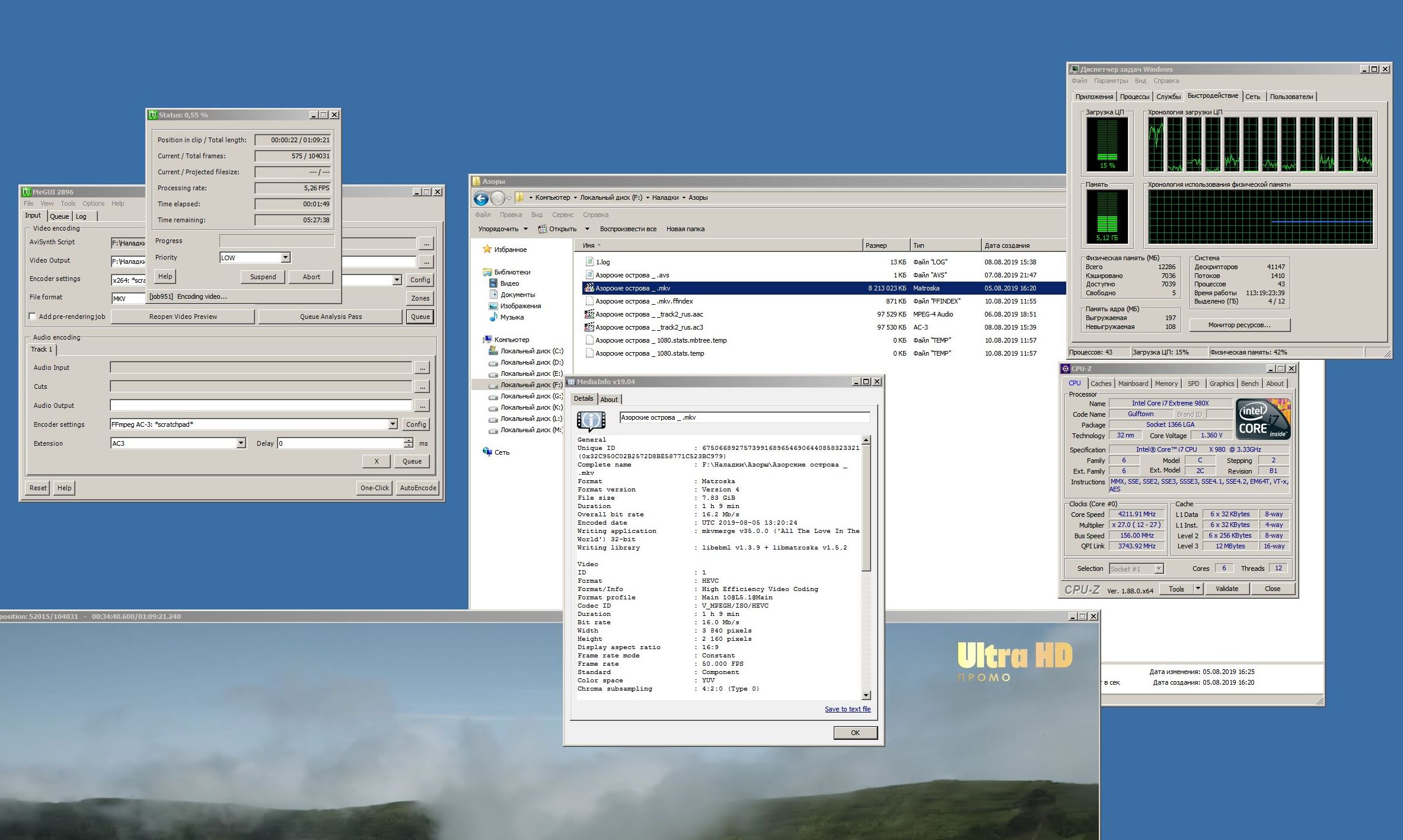Expand the FFmpeg AC-3 encoder settings dropdown

coord(393,424)
